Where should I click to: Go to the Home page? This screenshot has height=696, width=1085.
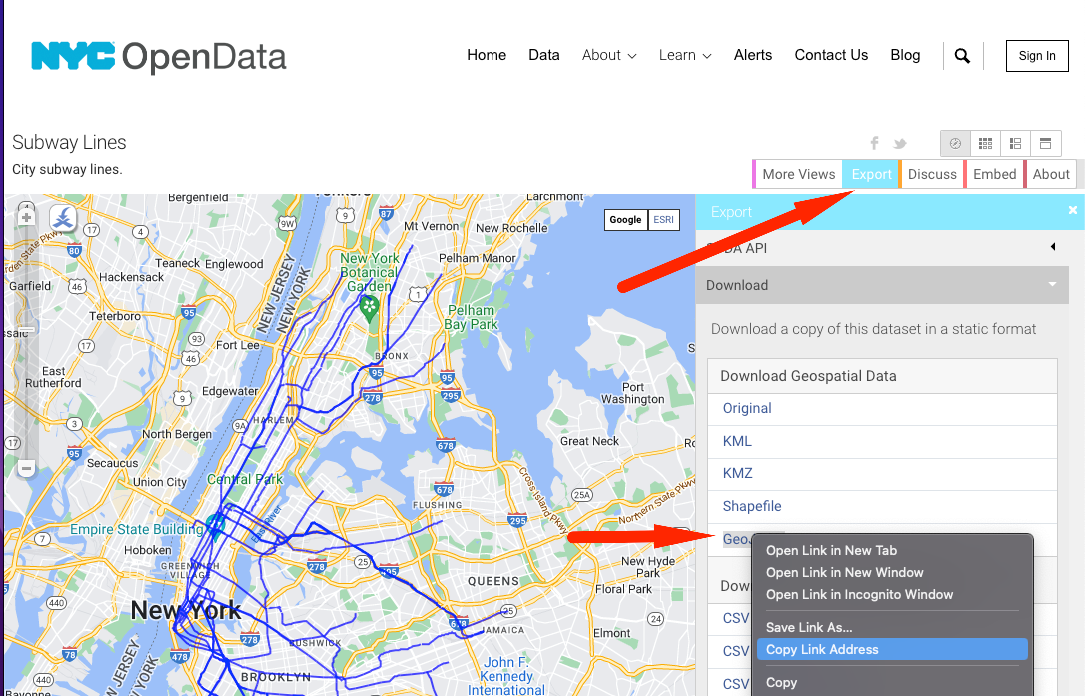486,55
